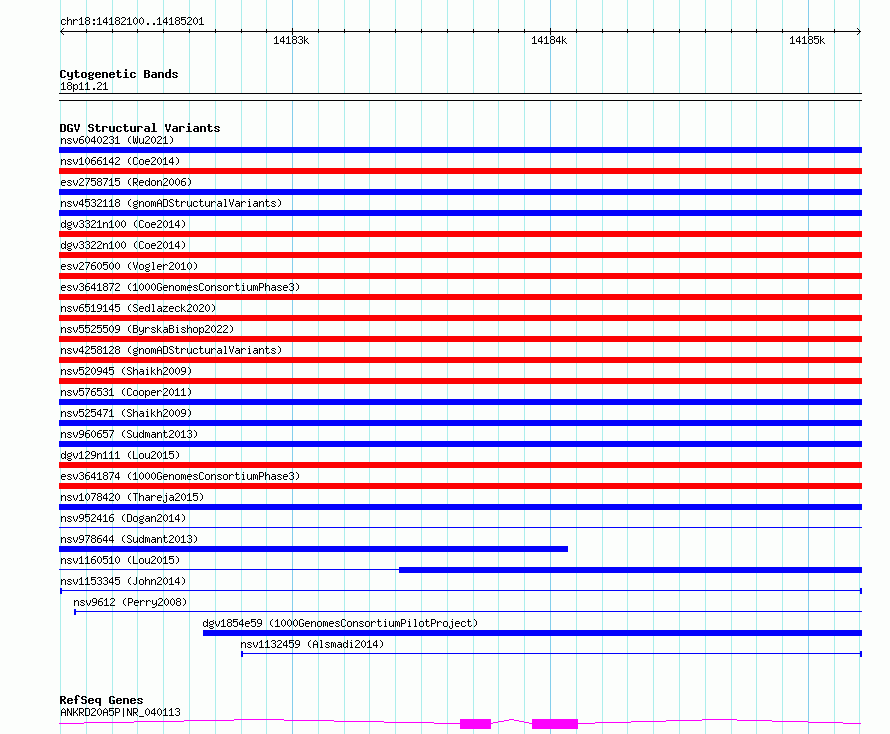Click esv3641872 (1000GenomesConsortiumPhase3) label
This screenshot has height=734, width=890.
(x=180, y=287)
